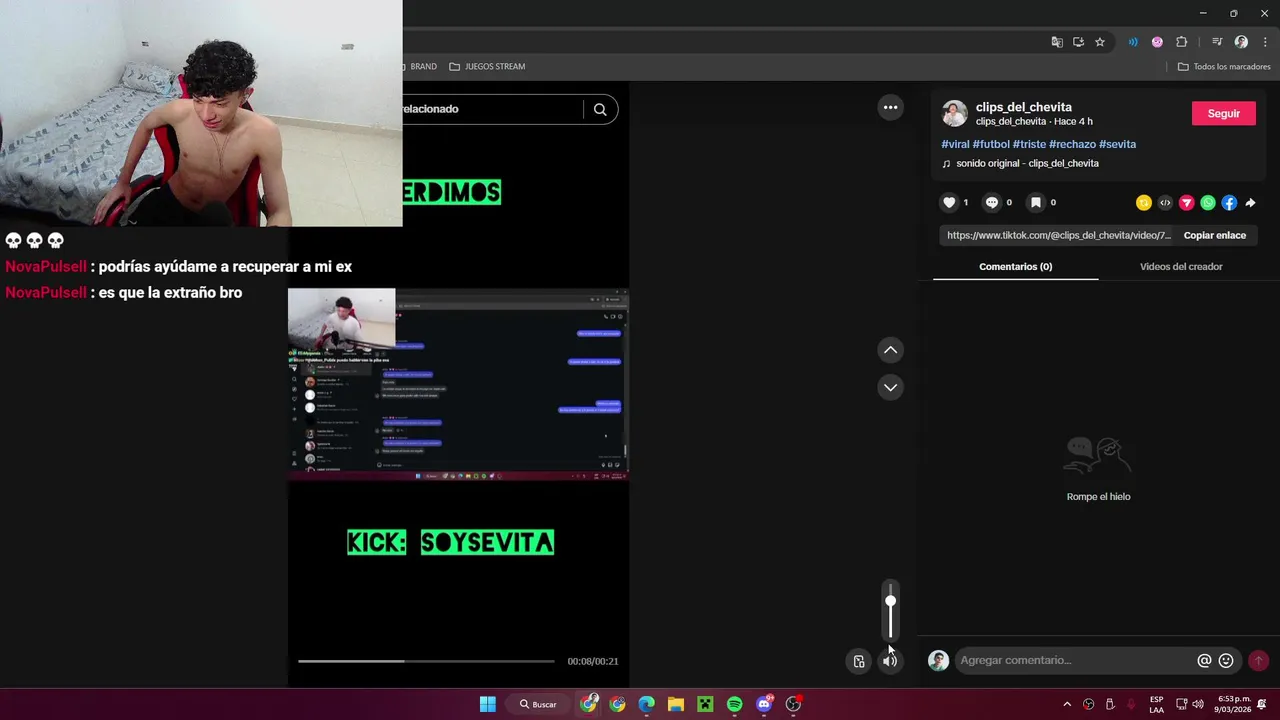Screen dimensions: 1280x720
Task: Click taskbar Buscar search box
Action: 538,704
